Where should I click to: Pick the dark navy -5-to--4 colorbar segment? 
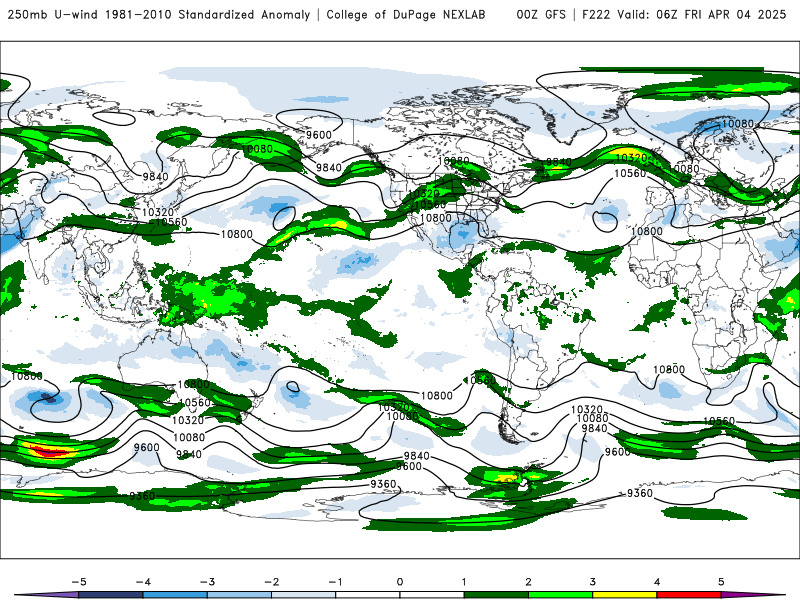pos(111,595)
